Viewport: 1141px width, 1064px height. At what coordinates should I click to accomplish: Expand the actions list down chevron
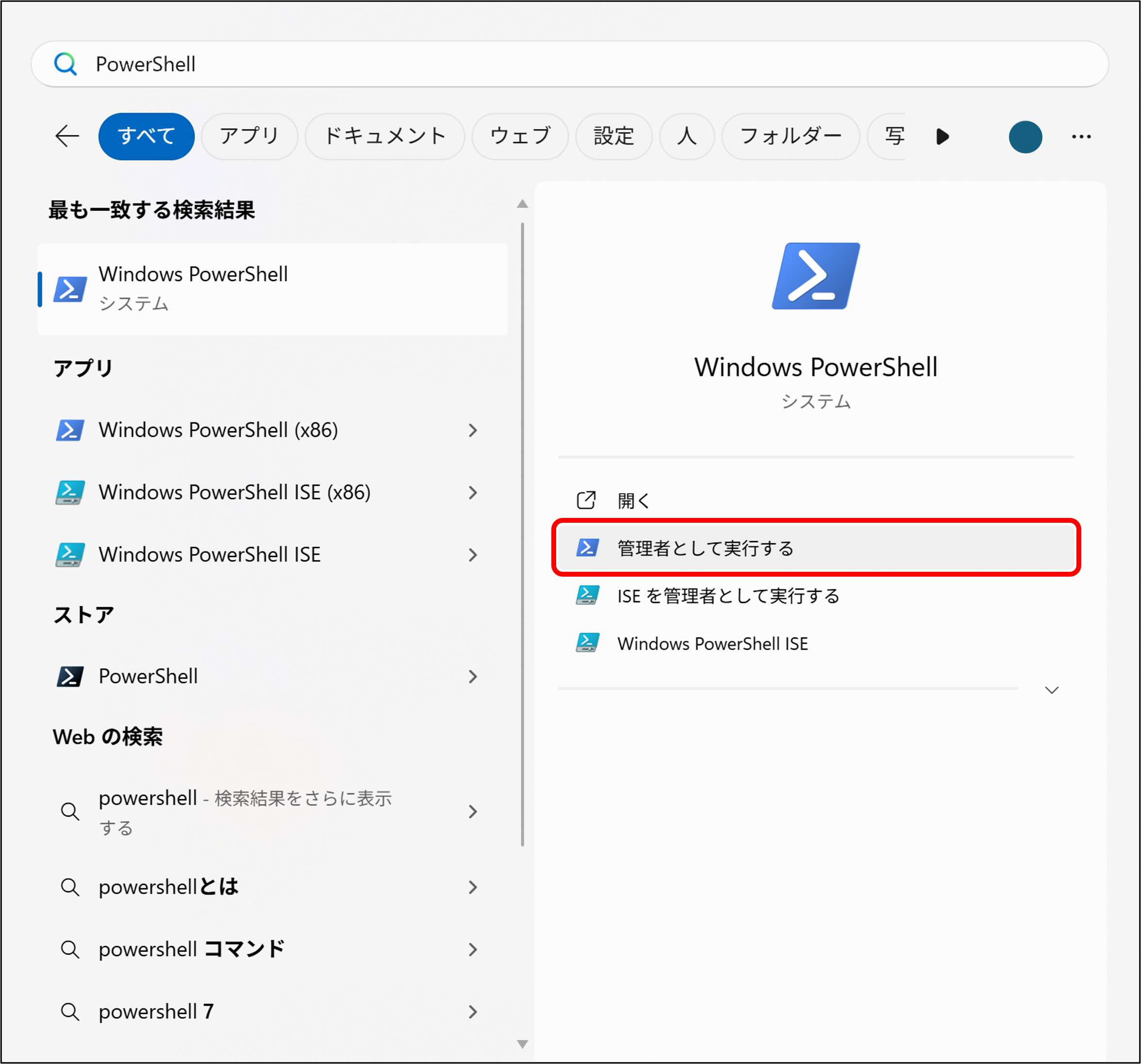pyautogui.click(x=1052, y=690)
